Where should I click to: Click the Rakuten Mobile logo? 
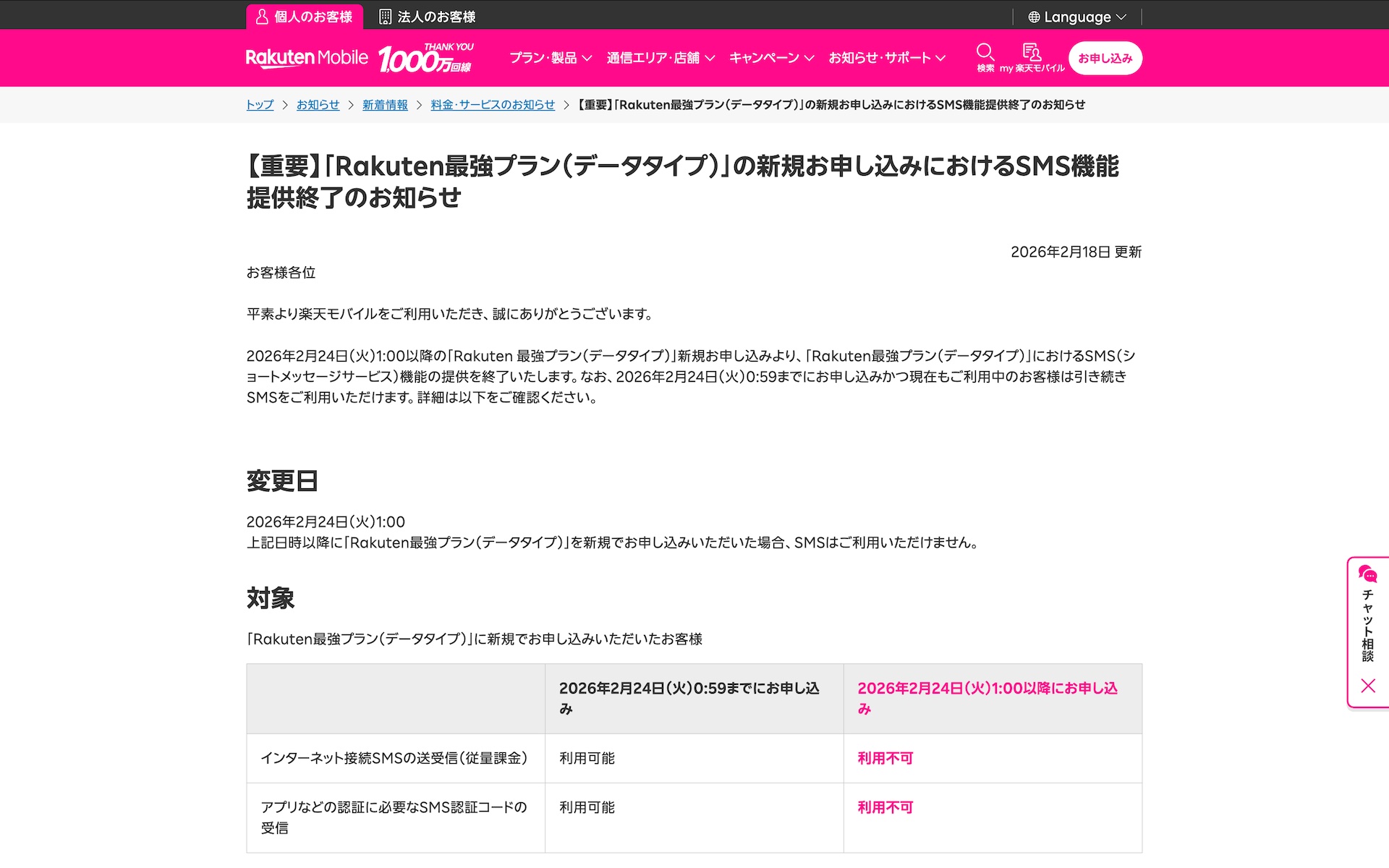(x=307, y=58)
